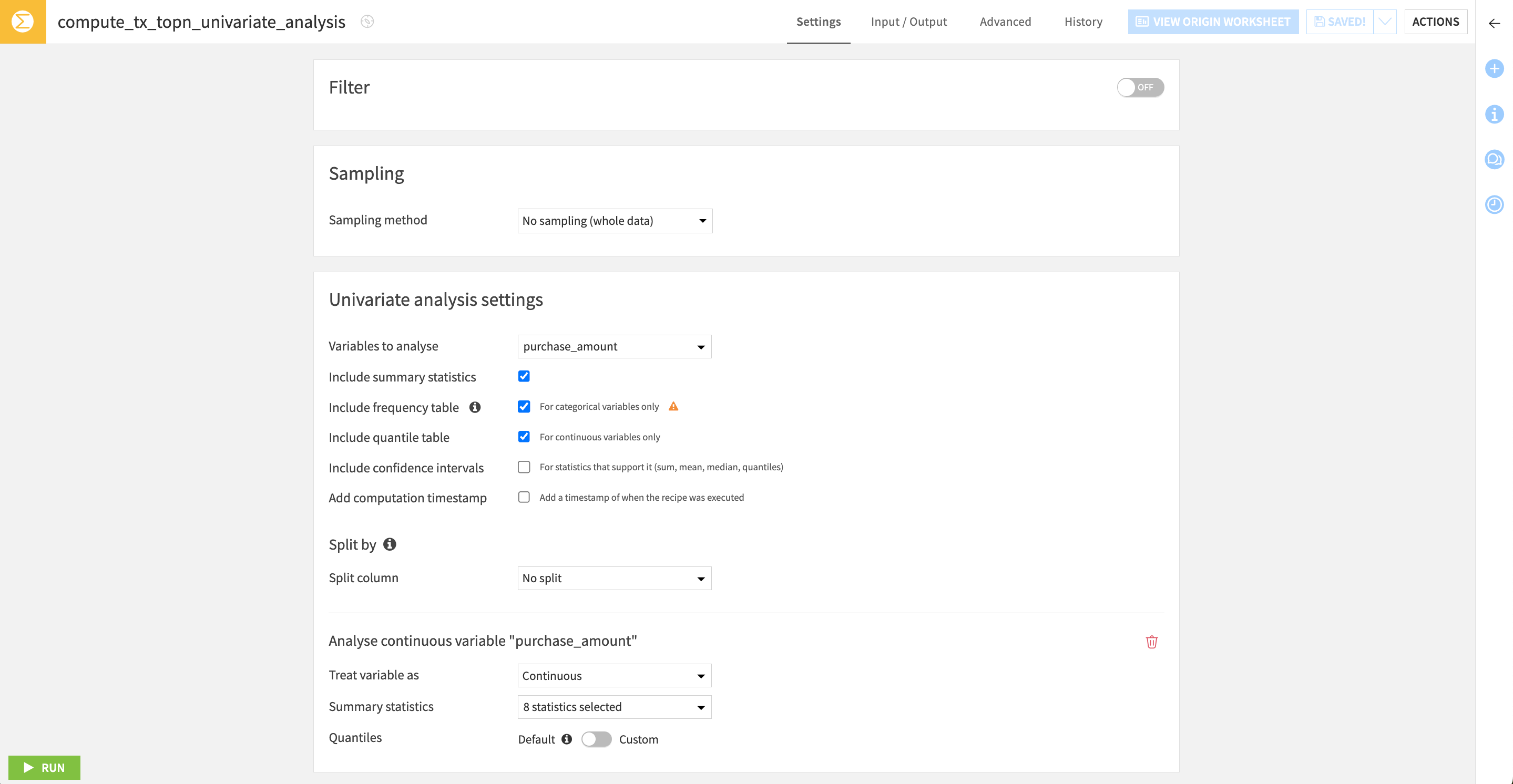Toggle the Filter switch on
The image size is (1513, 784).
[x=1139, y=87]
